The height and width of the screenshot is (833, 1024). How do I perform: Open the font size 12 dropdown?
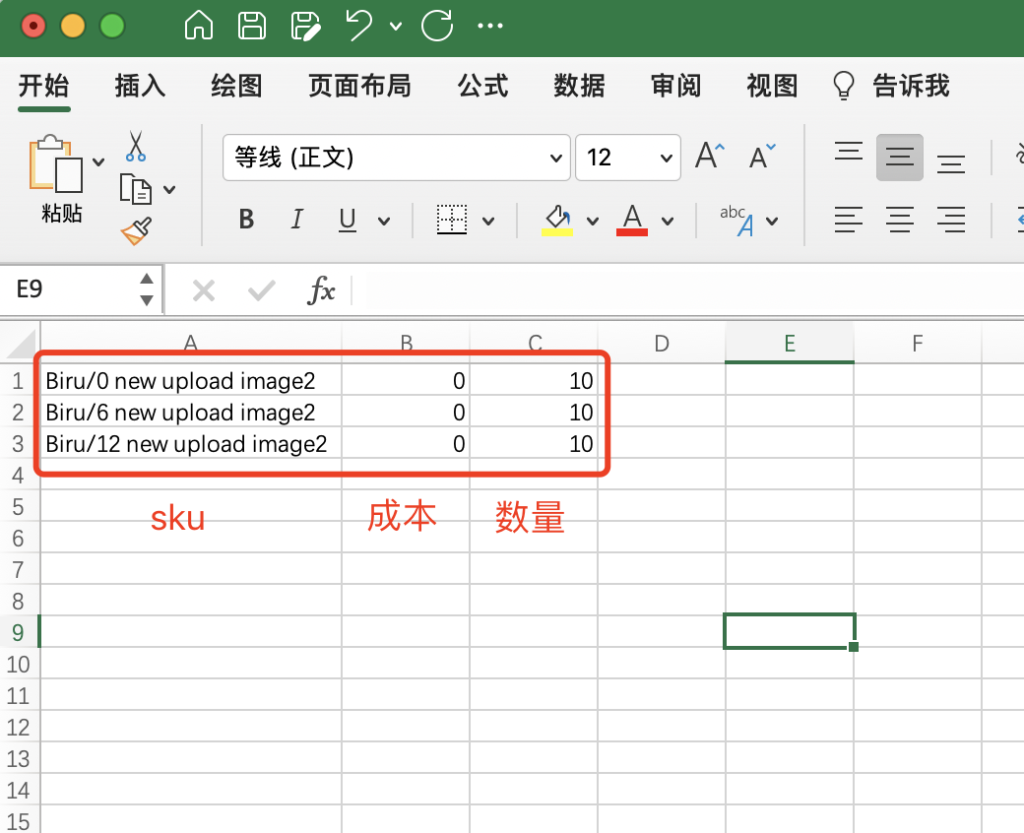[x=628, y=158]
